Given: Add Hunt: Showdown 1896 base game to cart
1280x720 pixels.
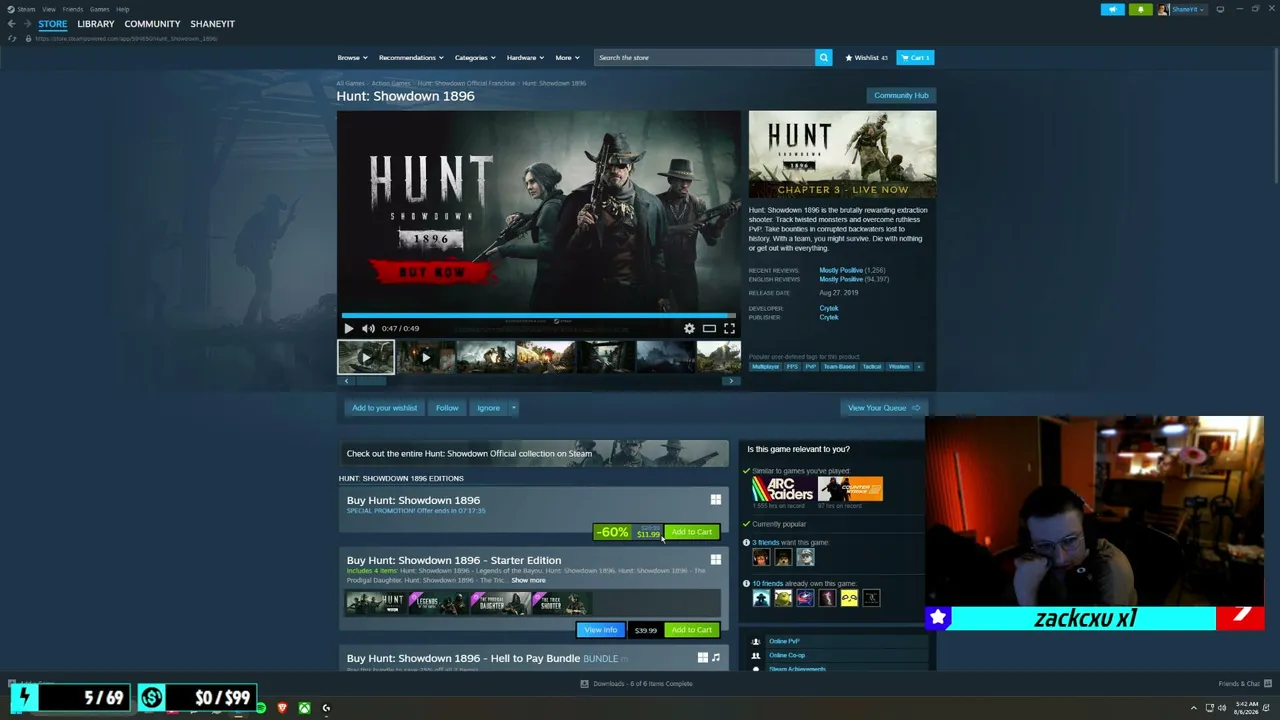Looking at the screenshot, I should pyautogui.click(x=691, y=532).
